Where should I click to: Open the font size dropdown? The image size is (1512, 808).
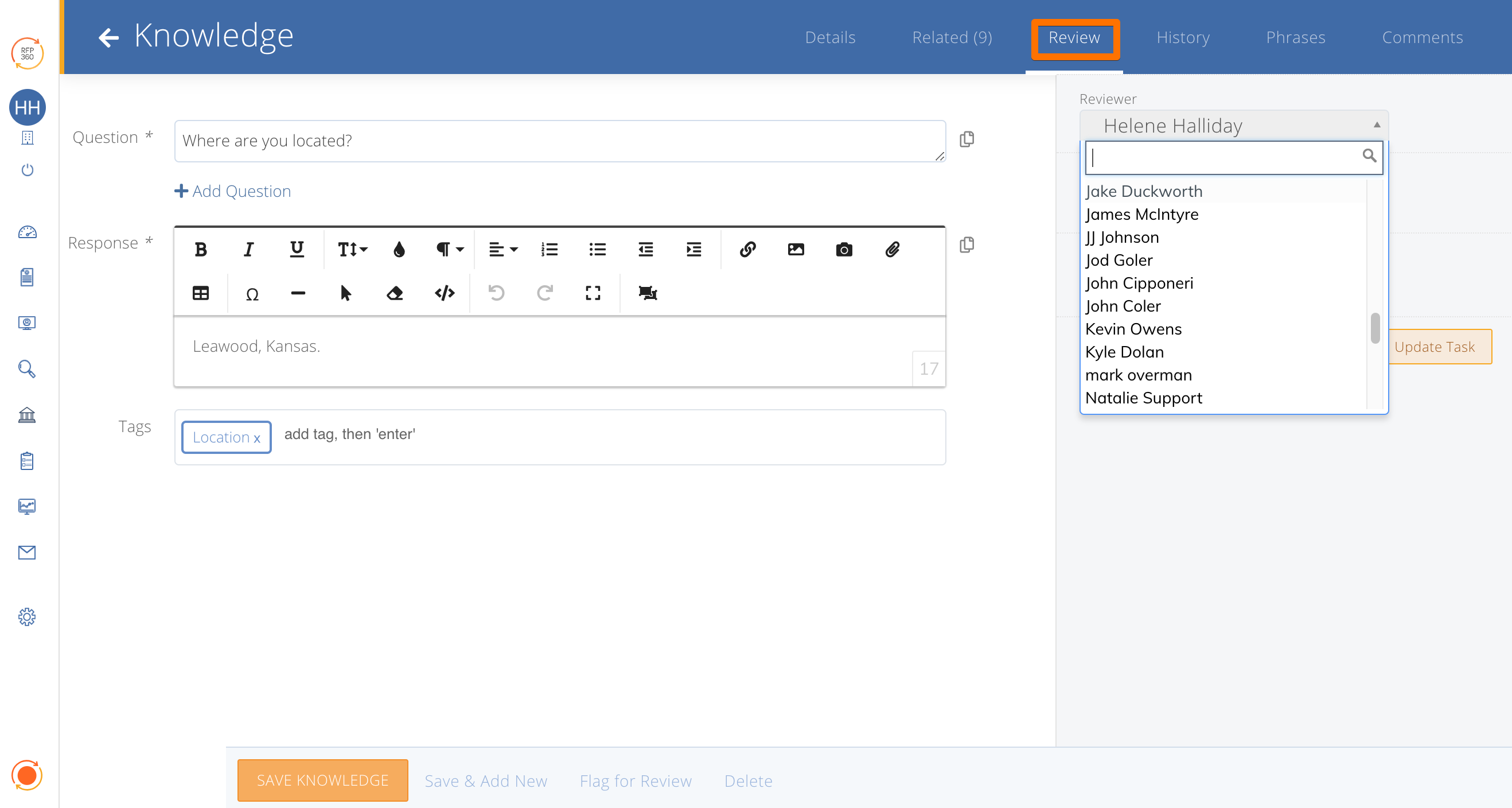point(352,250)
